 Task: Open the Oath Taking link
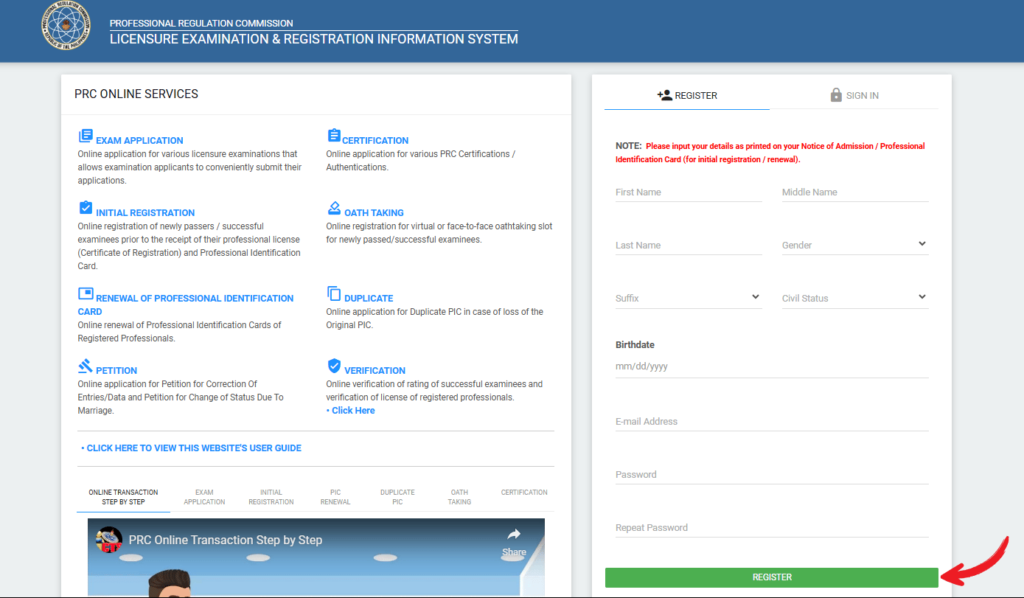click(374, 213)
